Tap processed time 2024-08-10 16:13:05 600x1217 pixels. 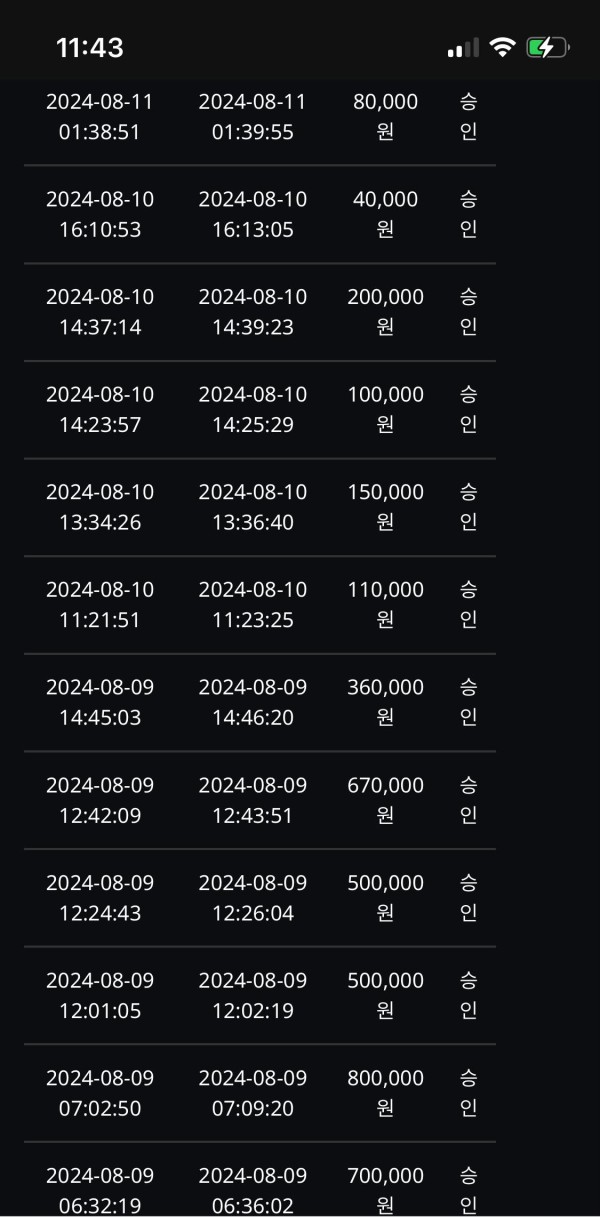pos(253,214)
